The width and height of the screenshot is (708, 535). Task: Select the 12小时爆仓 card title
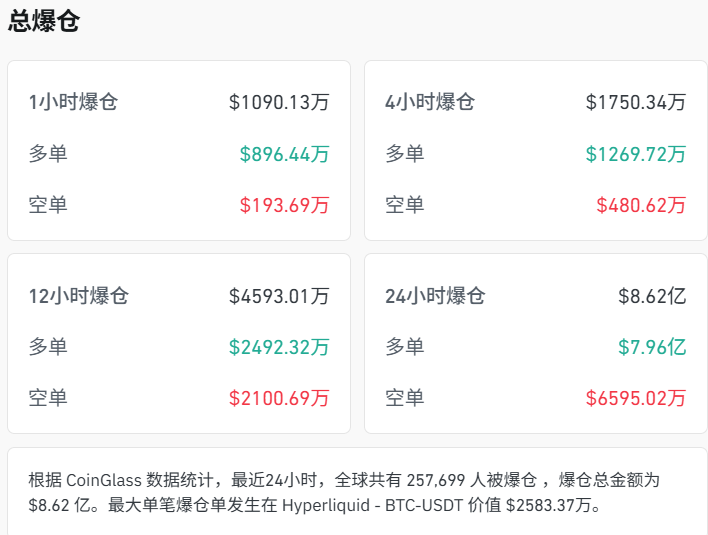79,296
